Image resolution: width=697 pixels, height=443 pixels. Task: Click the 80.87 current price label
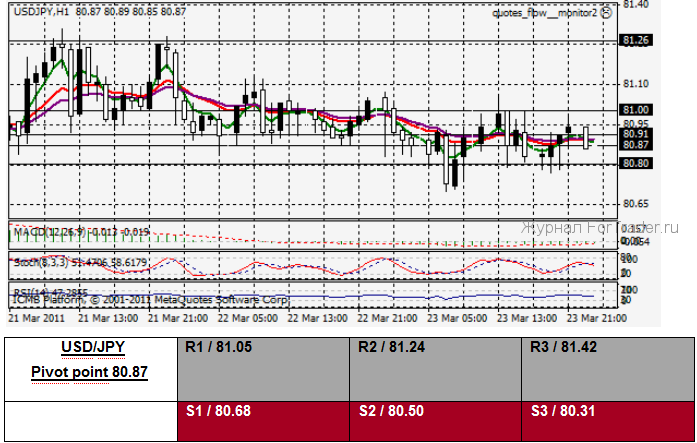(x=636, y=144)
